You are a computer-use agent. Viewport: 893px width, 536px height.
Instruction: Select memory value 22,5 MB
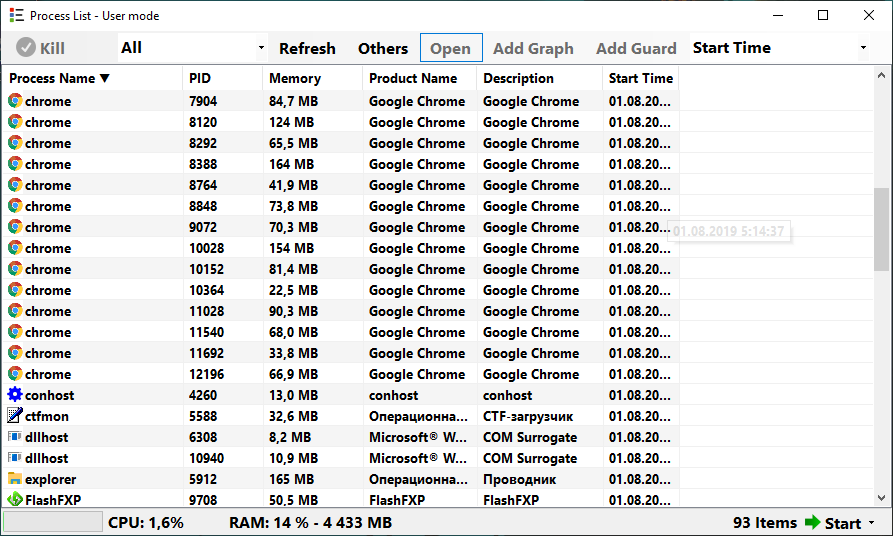293,290
